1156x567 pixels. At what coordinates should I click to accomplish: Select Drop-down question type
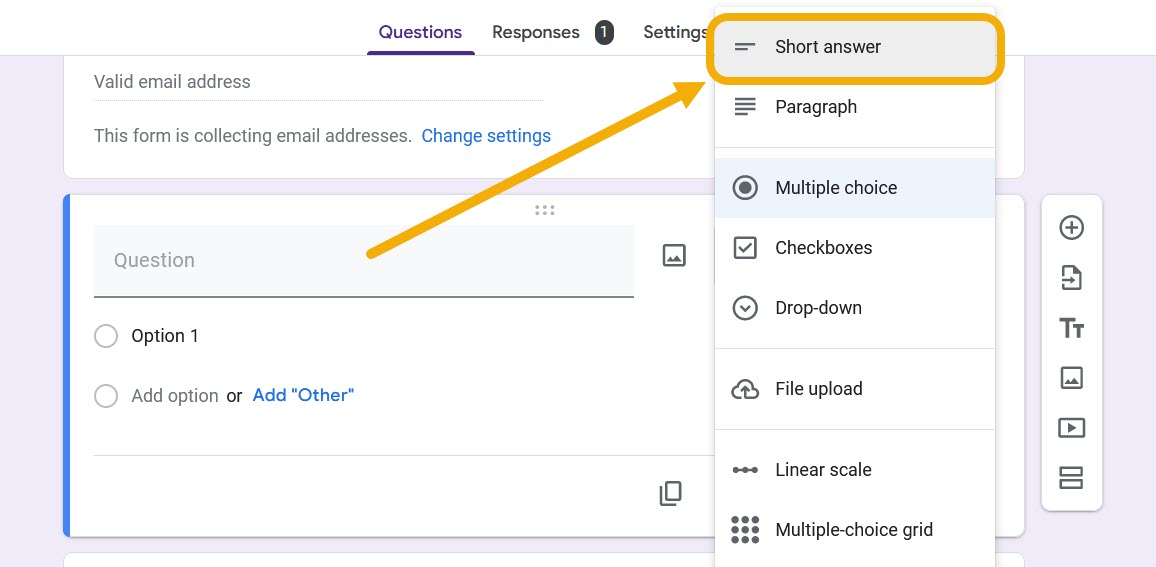click(x=817, y=308)
